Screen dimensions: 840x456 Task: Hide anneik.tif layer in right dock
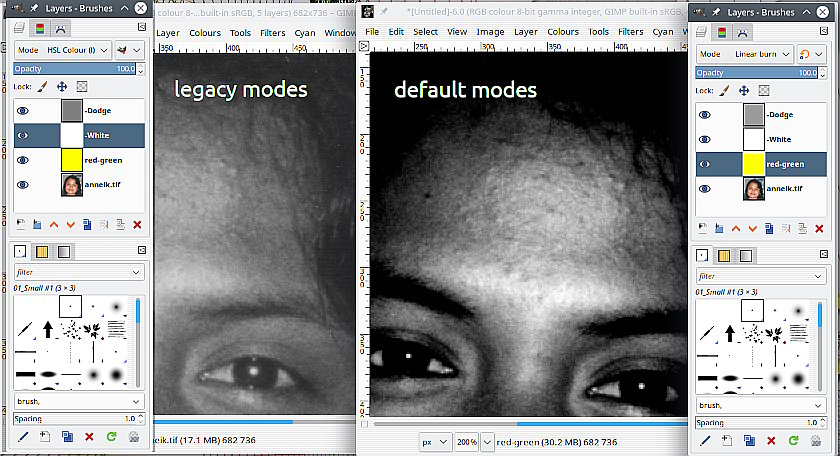pyautogui.click(x=704, y=189)
